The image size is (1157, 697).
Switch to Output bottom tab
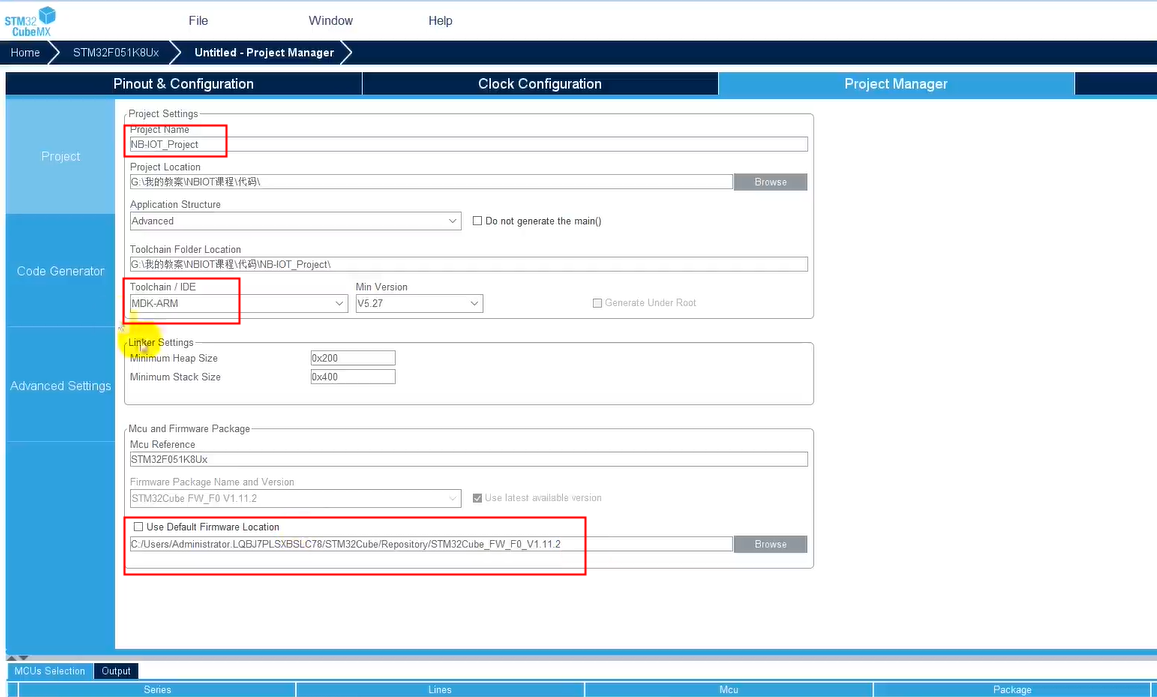(x=116, y=671)
